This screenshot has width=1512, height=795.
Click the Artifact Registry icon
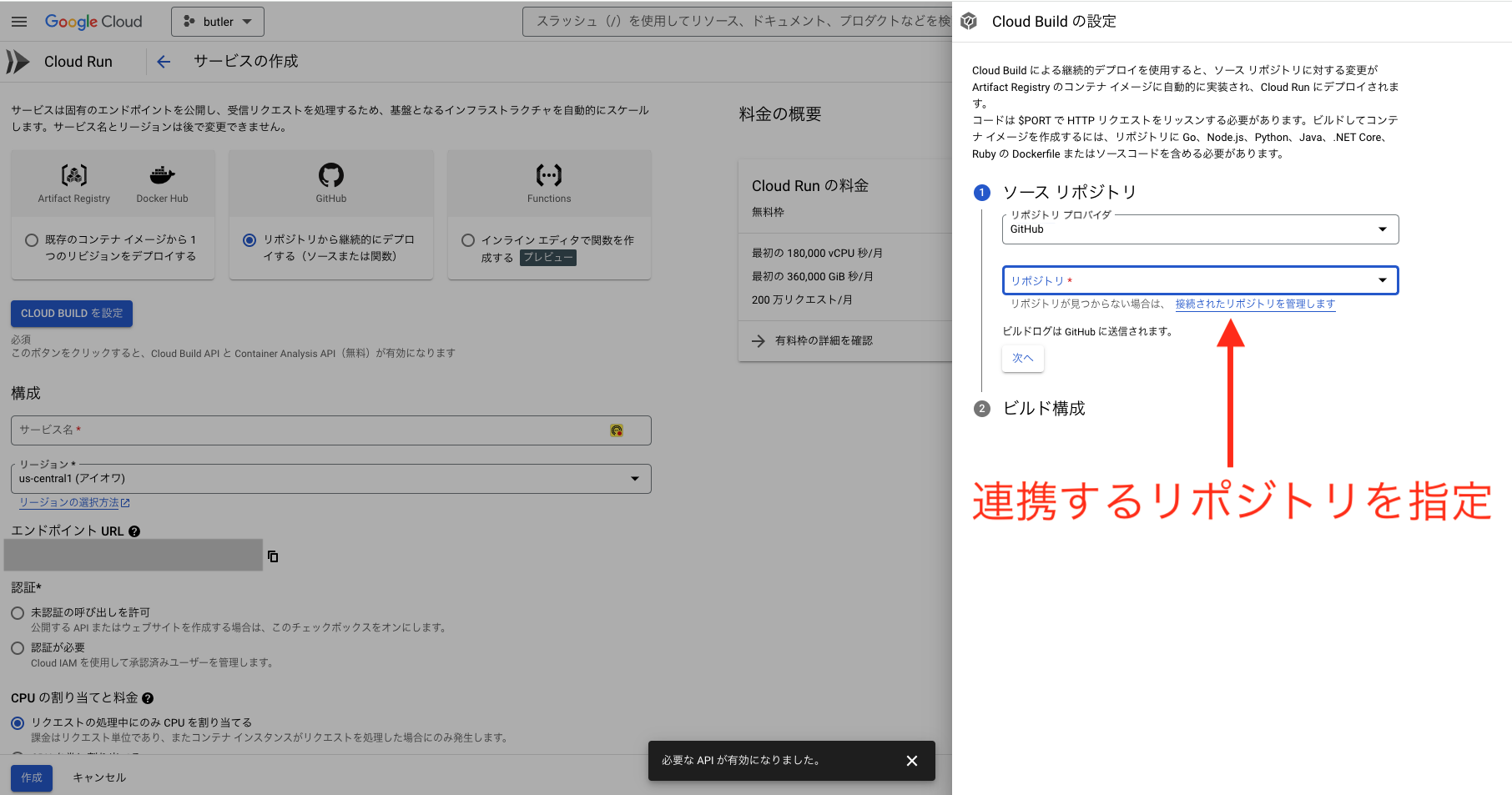pos(73,177)
